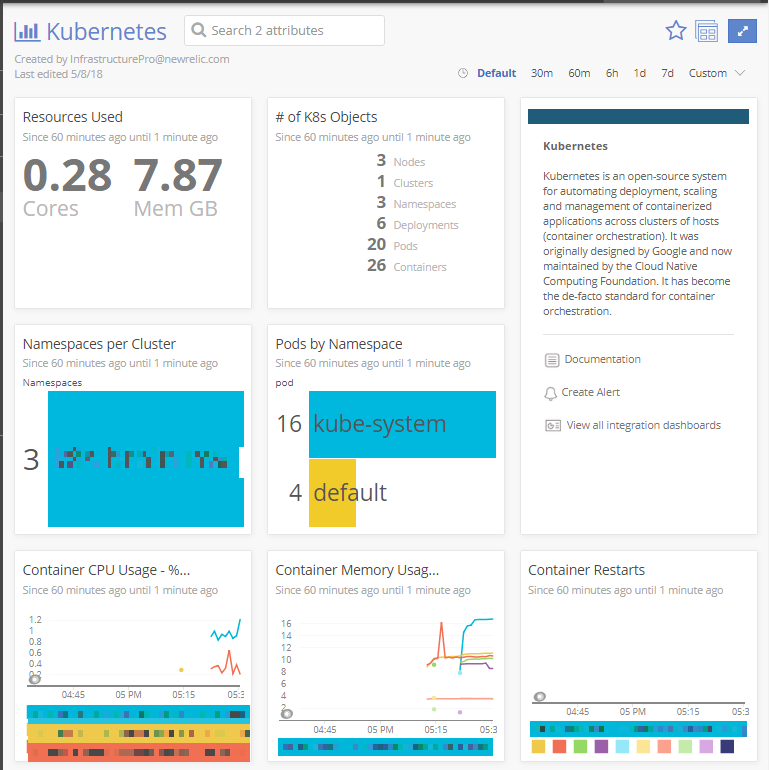This screenshot has width=769, height=770.
Task: Switch time range to 30m
Action: click(x=542, y=73)
